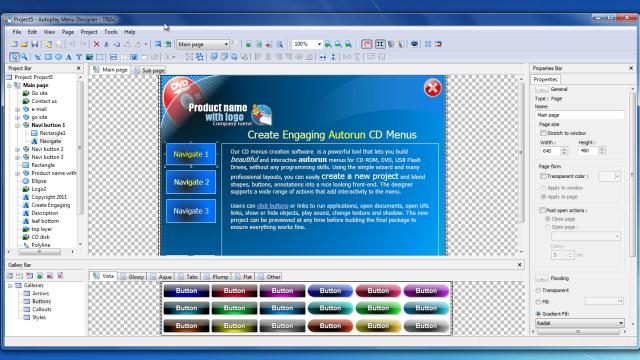
Task: Click red close button on the menu preview
Action: coord(432,88)
